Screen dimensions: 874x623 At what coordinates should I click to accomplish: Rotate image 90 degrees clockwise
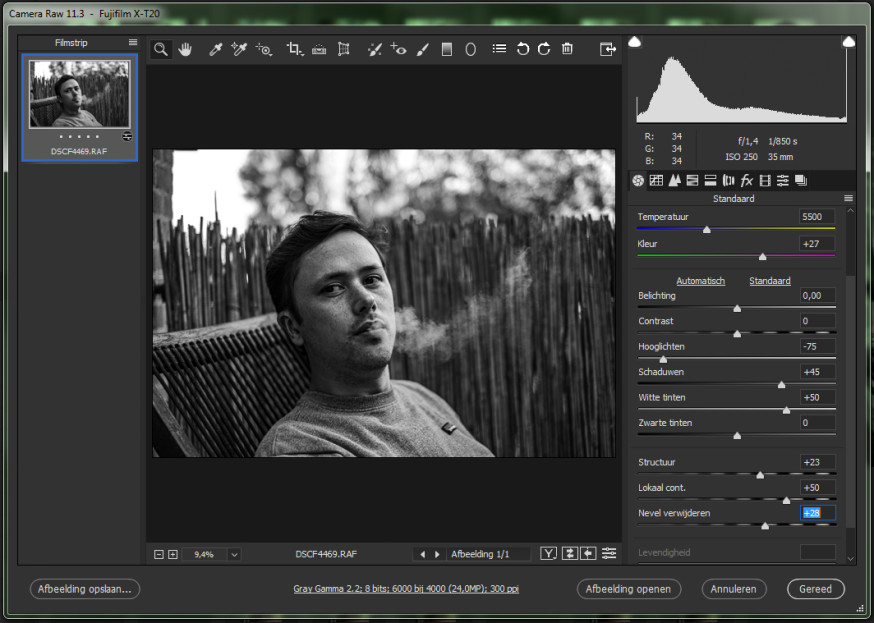545,49
